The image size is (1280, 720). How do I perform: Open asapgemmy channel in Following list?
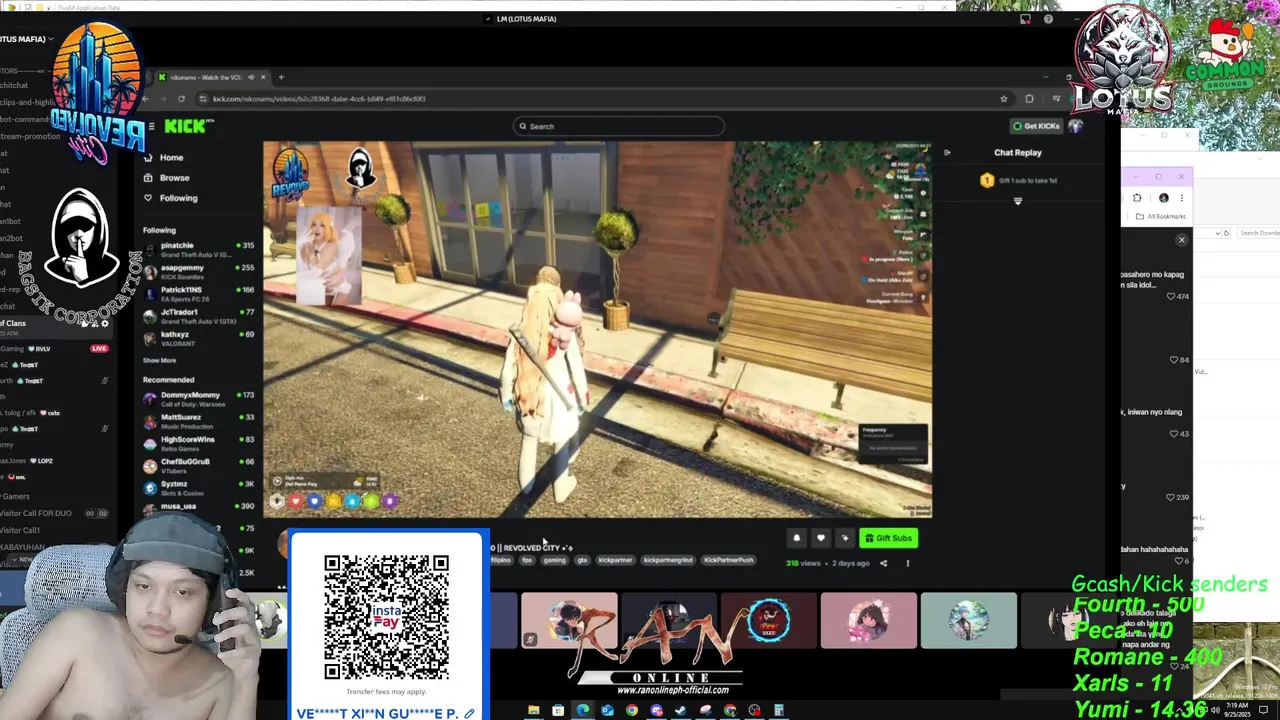pos(199,271)
